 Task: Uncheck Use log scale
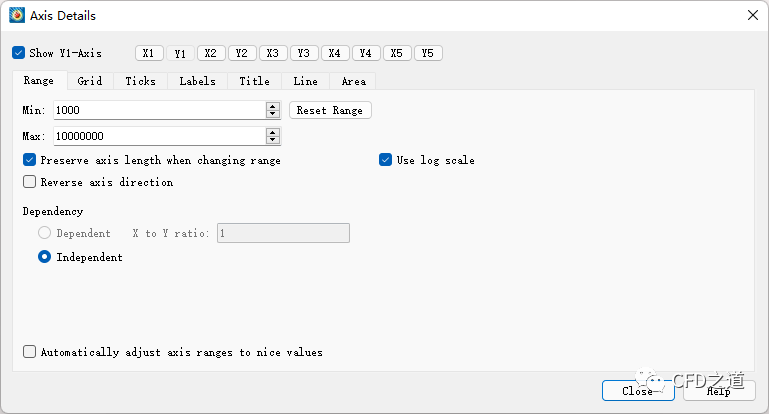click(x=386, y=160)
